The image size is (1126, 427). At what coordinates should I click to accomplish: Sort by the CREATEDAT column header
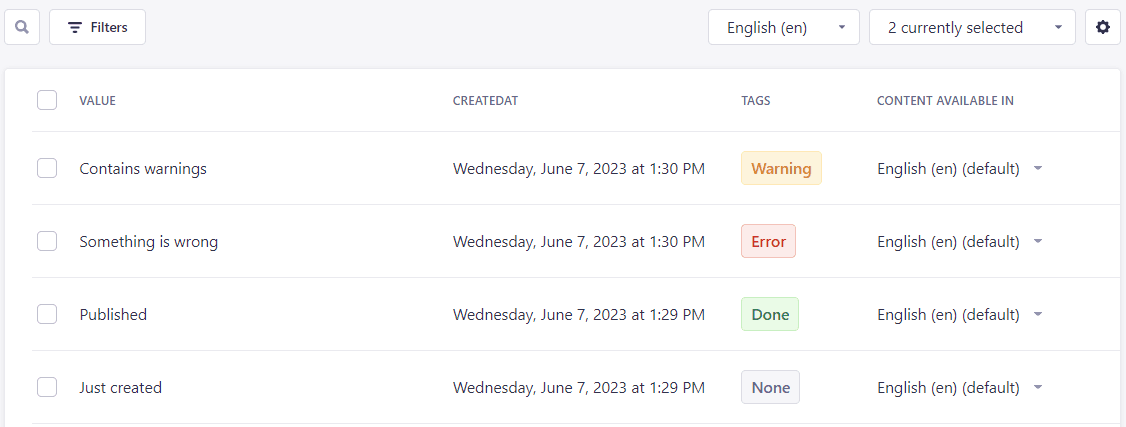tap(485, 100)
